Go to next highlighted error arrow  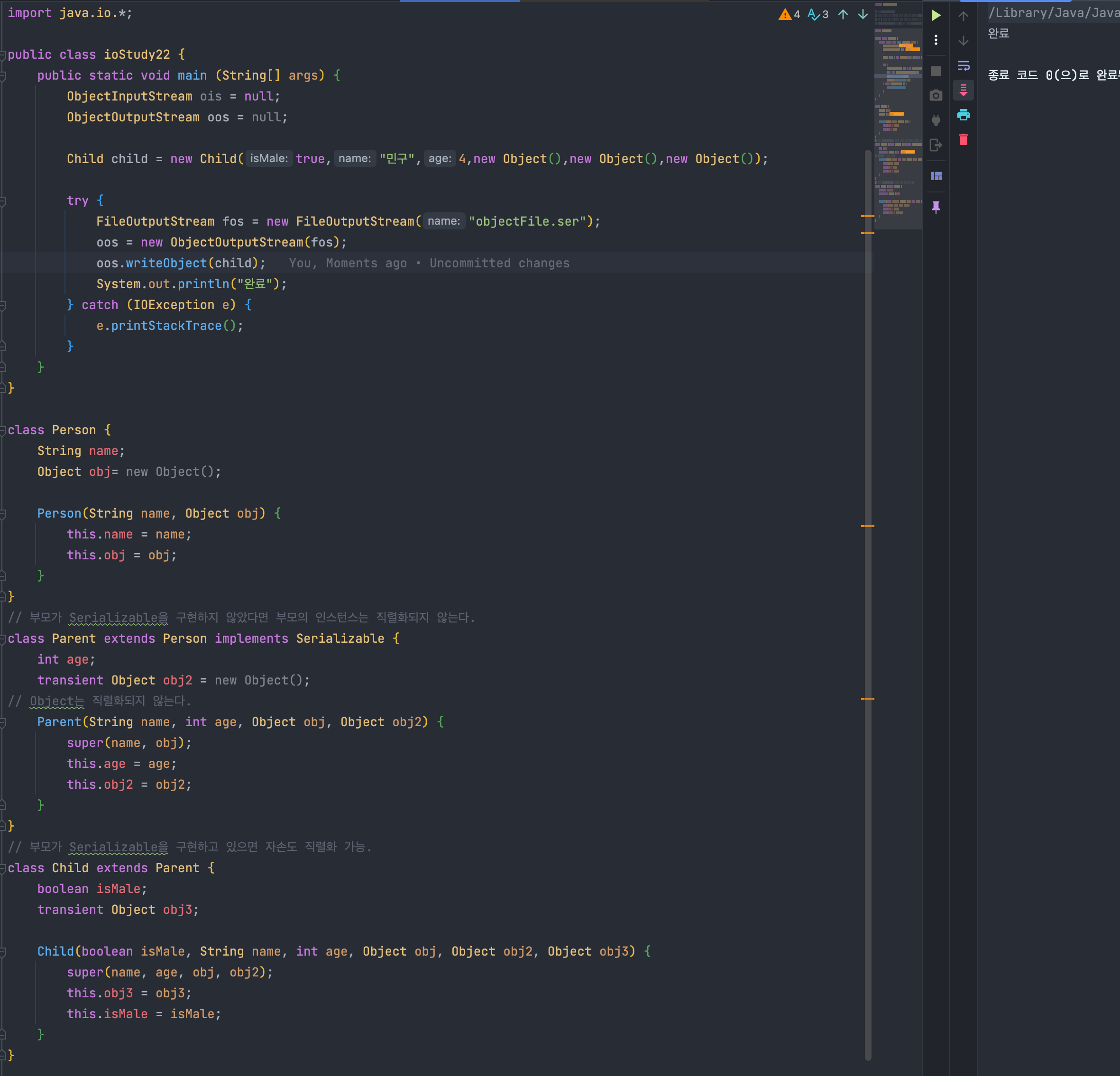[863, 14]
